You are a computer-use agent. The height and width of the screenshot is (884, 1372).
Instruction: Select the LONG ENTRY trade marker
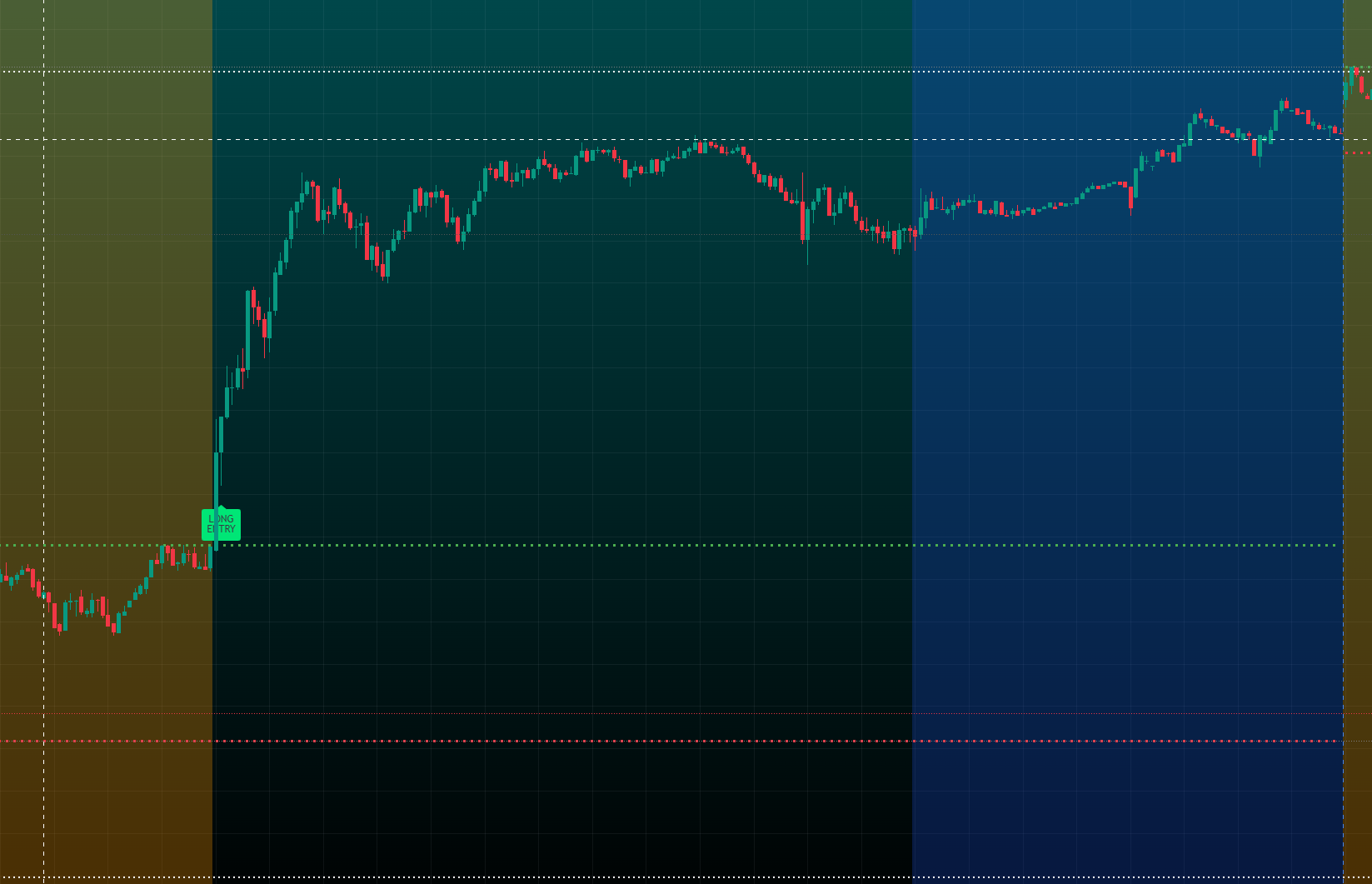pyautogui.click(x=222, y=523)
